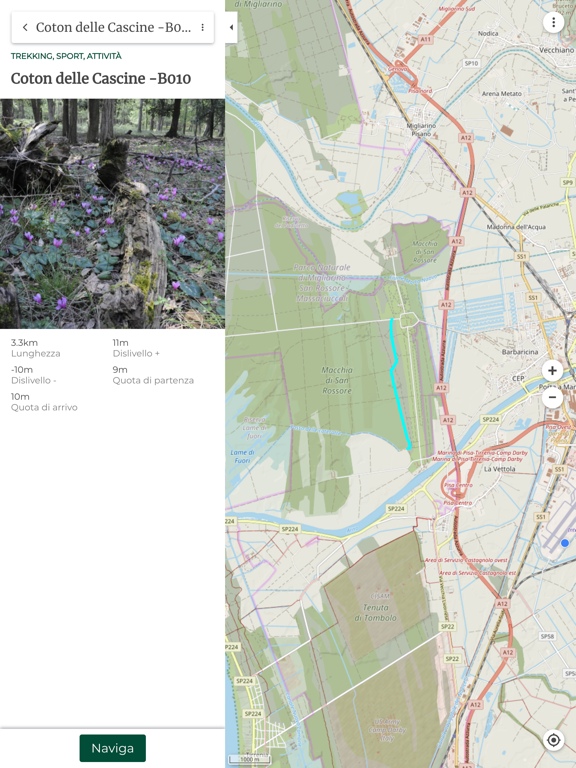Click the 'Vecchiano' town label on map
The height and width of the screenshot is (768, 576).
point(556,50)
